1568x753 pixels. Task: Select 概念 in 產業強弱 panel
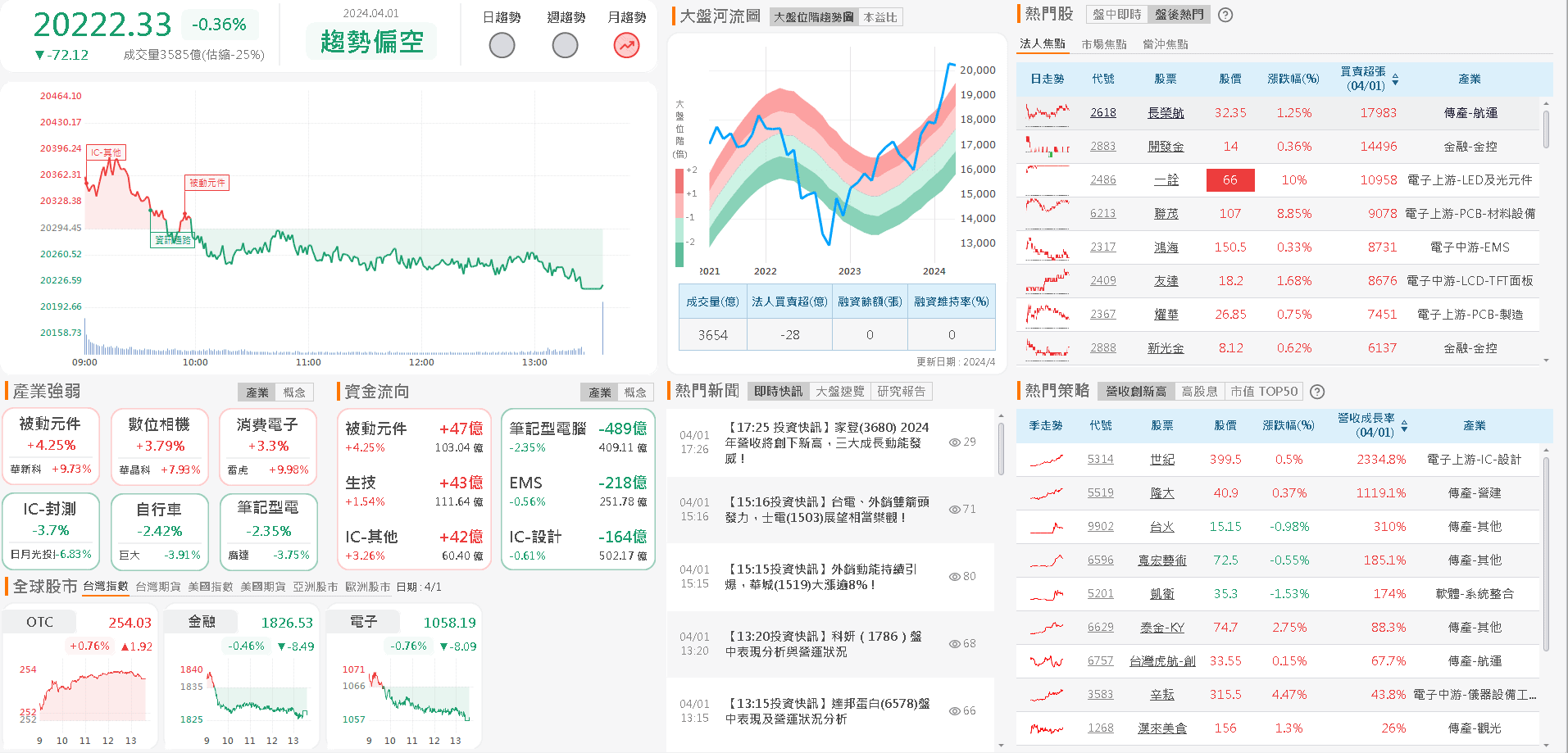coord(294,392)
